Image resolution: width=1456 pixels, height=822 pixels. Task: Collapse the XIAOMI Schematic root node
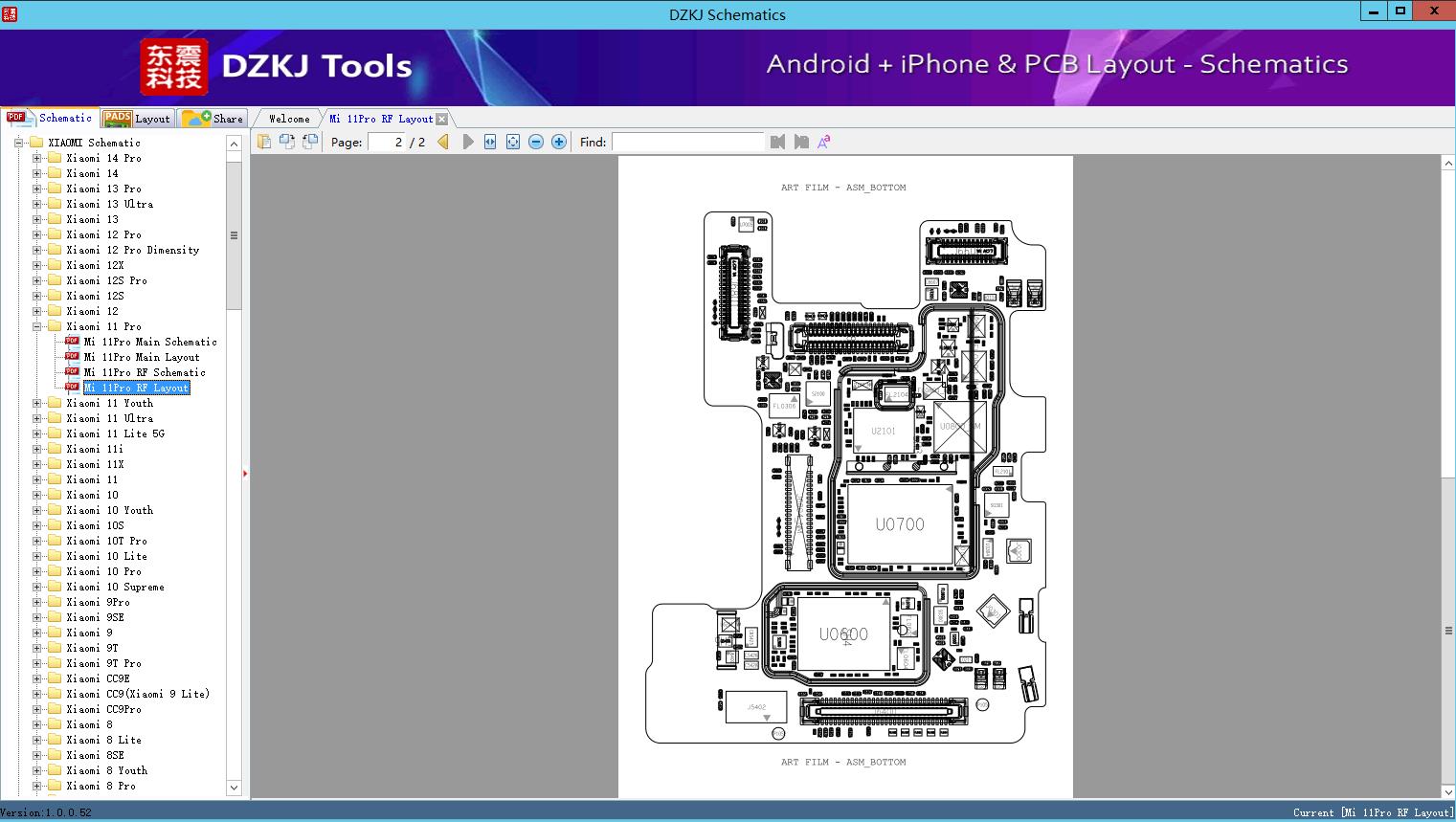pos(18,143)
